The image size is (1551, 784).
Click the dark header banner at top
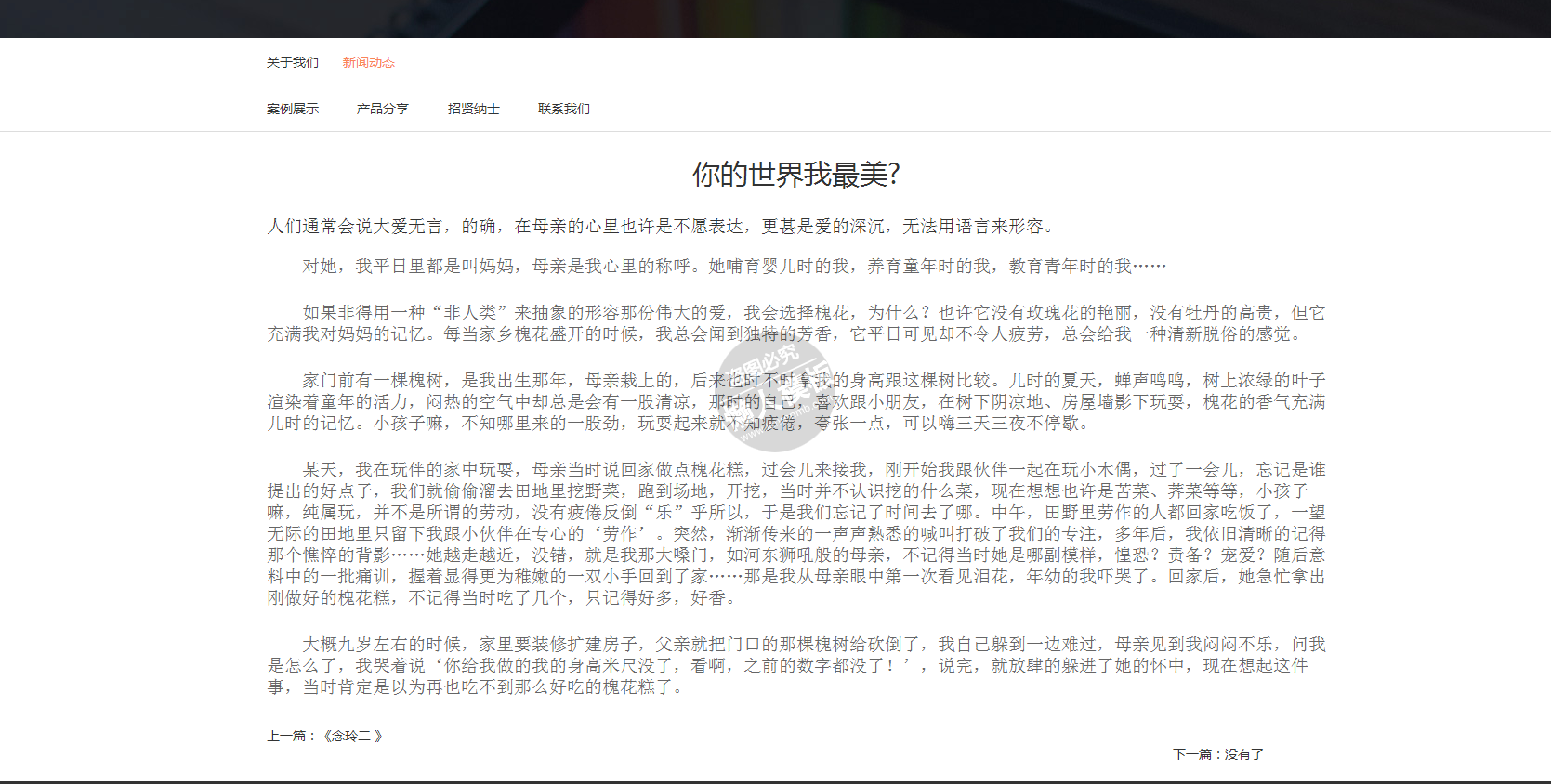point(775,19)
